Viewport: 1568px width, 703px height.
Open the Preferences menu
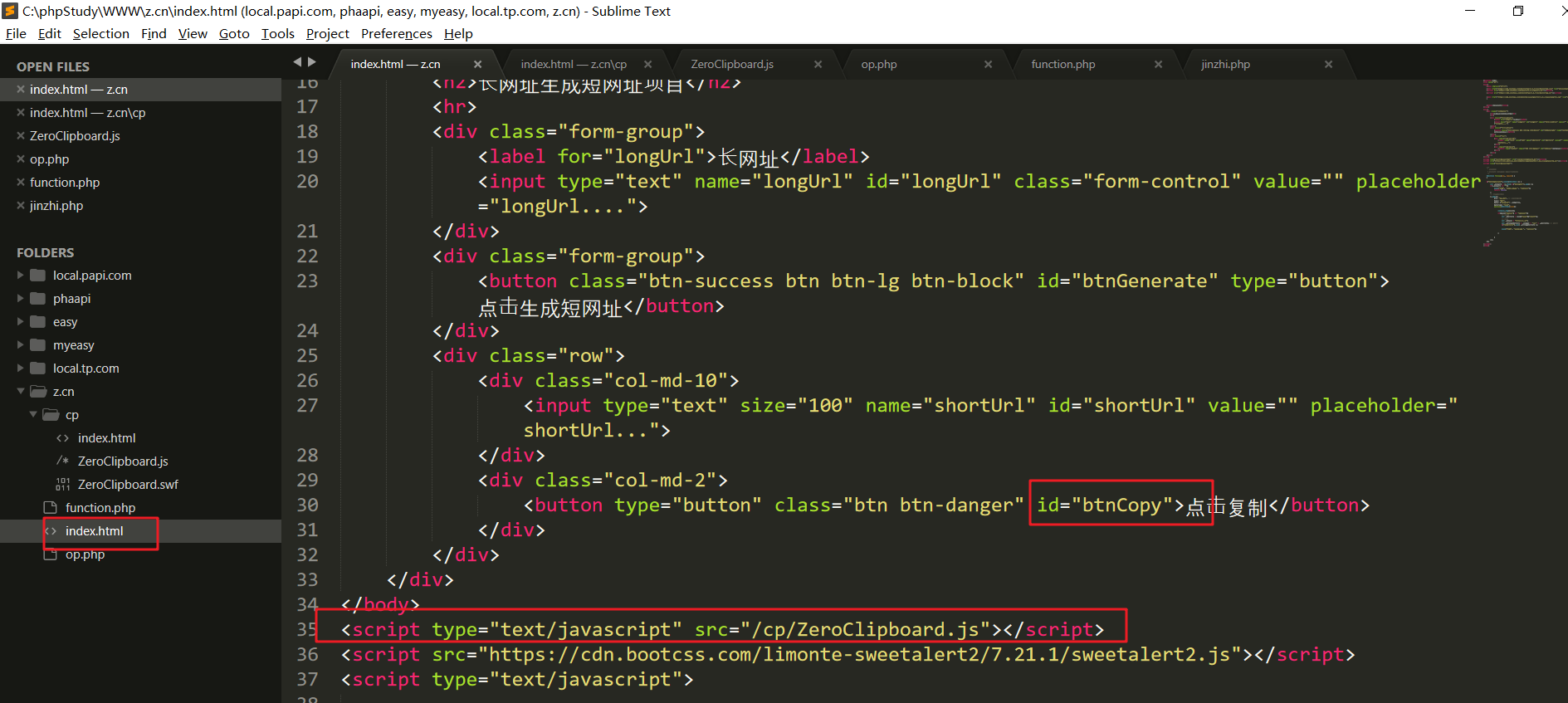397,33
